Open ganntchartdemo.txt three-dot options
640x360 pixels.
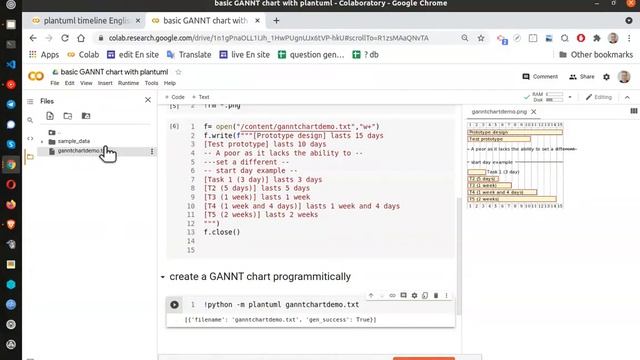(152, 151)
